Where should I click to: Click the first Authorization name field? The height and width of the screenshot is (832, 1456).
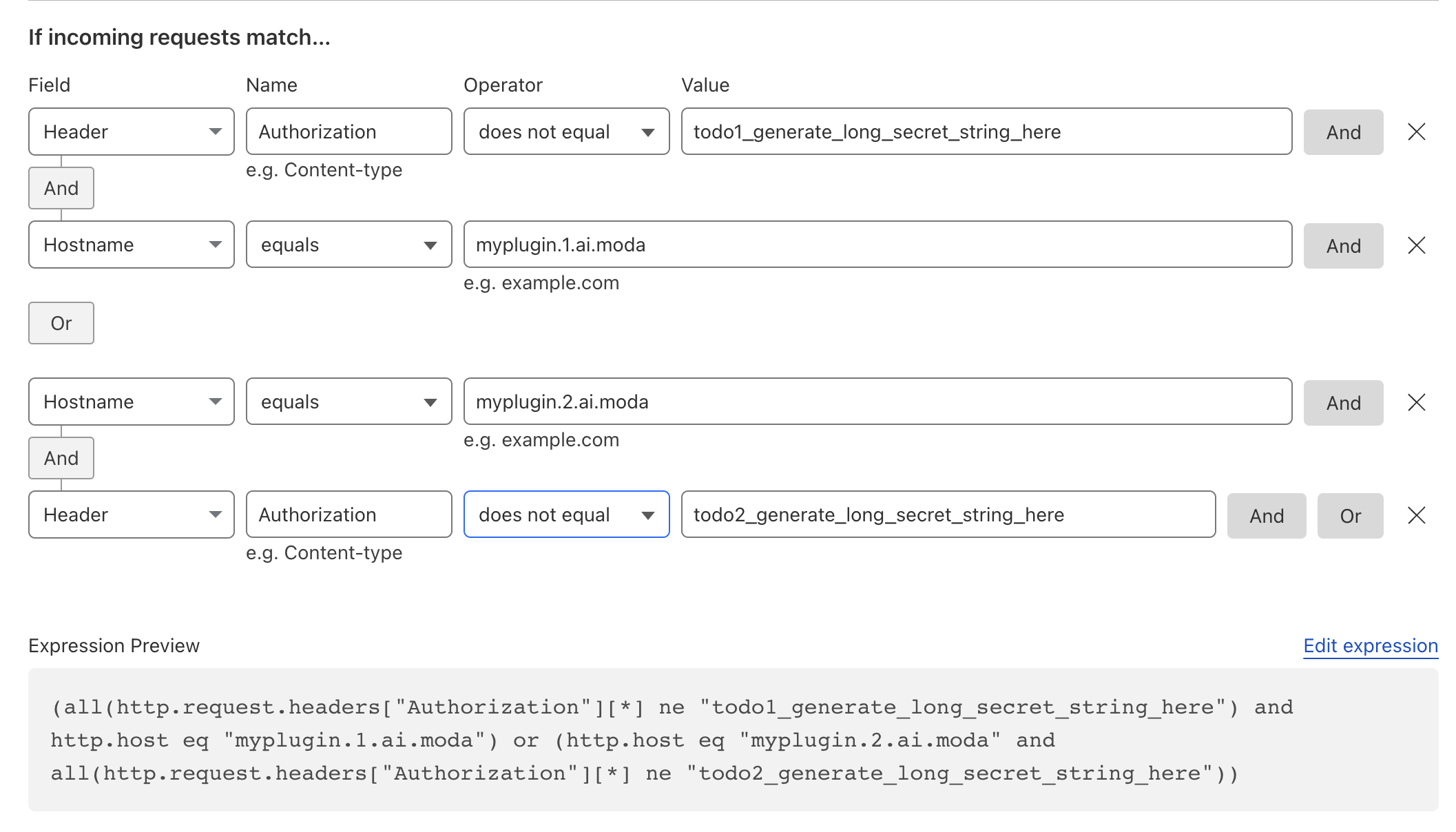point(349,132)
